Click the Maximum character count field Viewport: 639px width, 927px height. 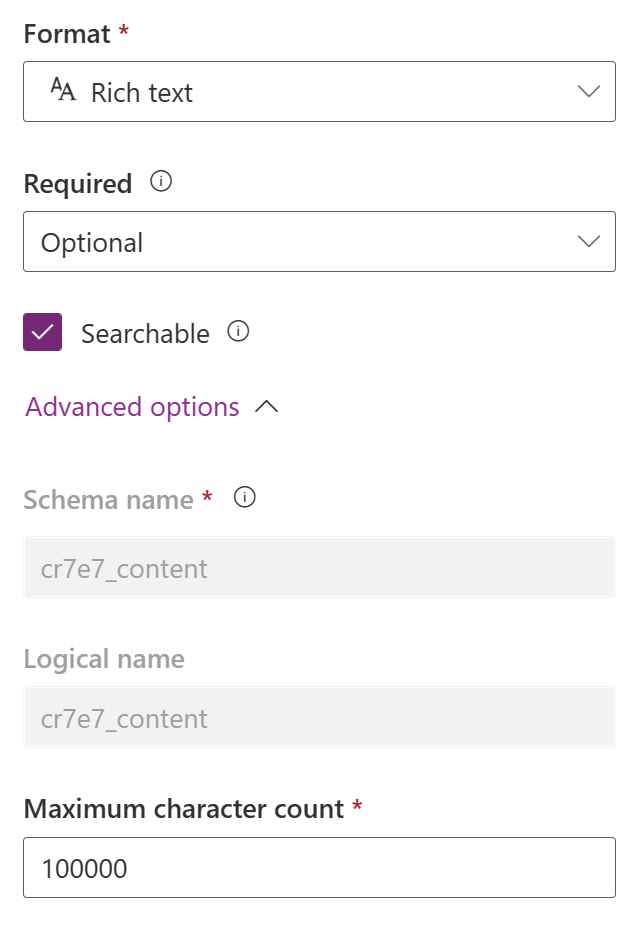(x=319, y=868)
